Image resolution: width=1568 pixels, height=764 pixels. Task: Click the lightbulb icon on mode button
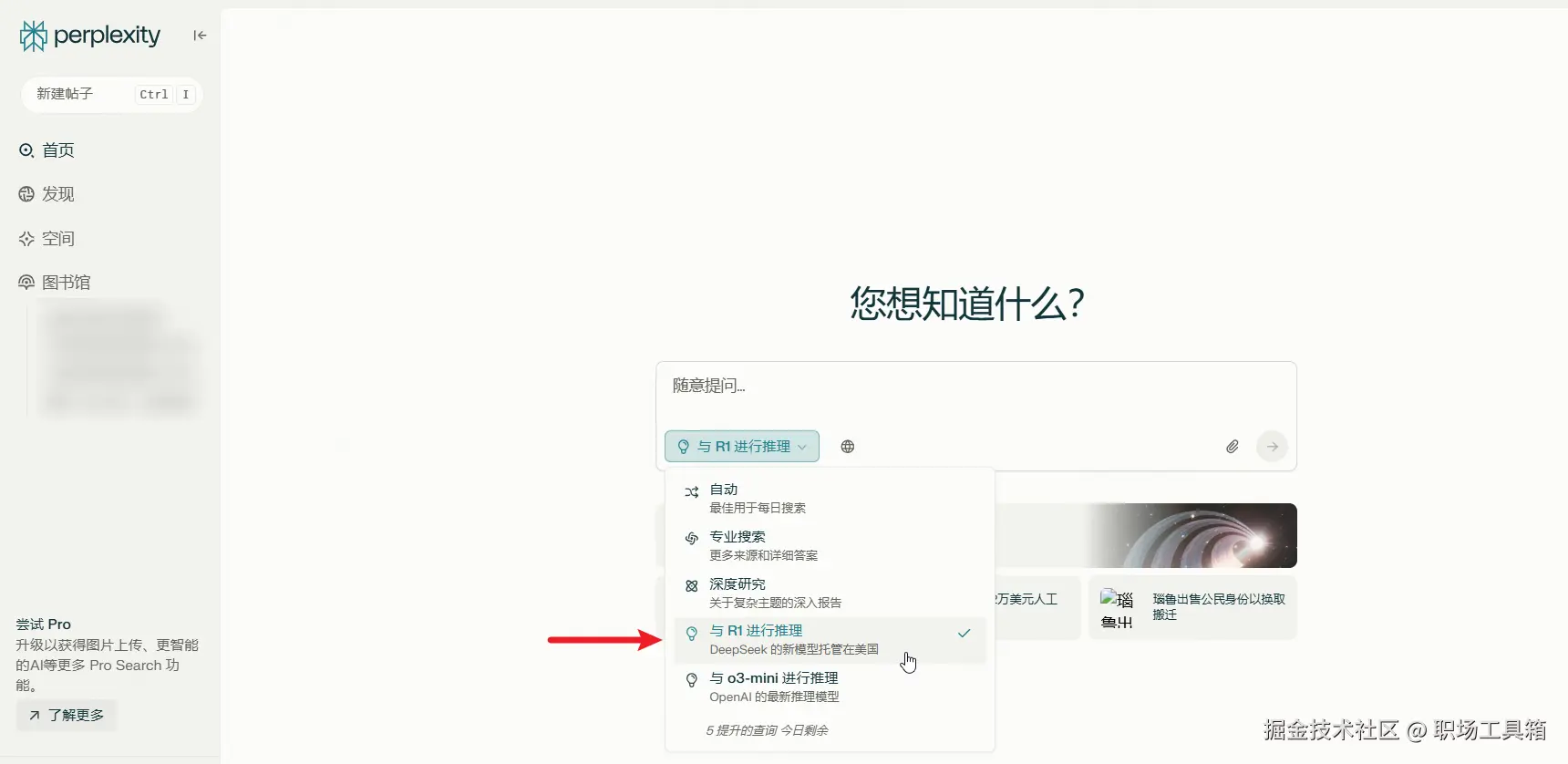point(684,447)
